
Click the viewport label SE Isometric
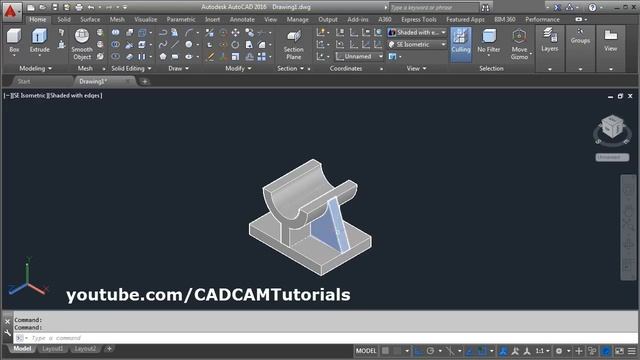pos(29,96)
